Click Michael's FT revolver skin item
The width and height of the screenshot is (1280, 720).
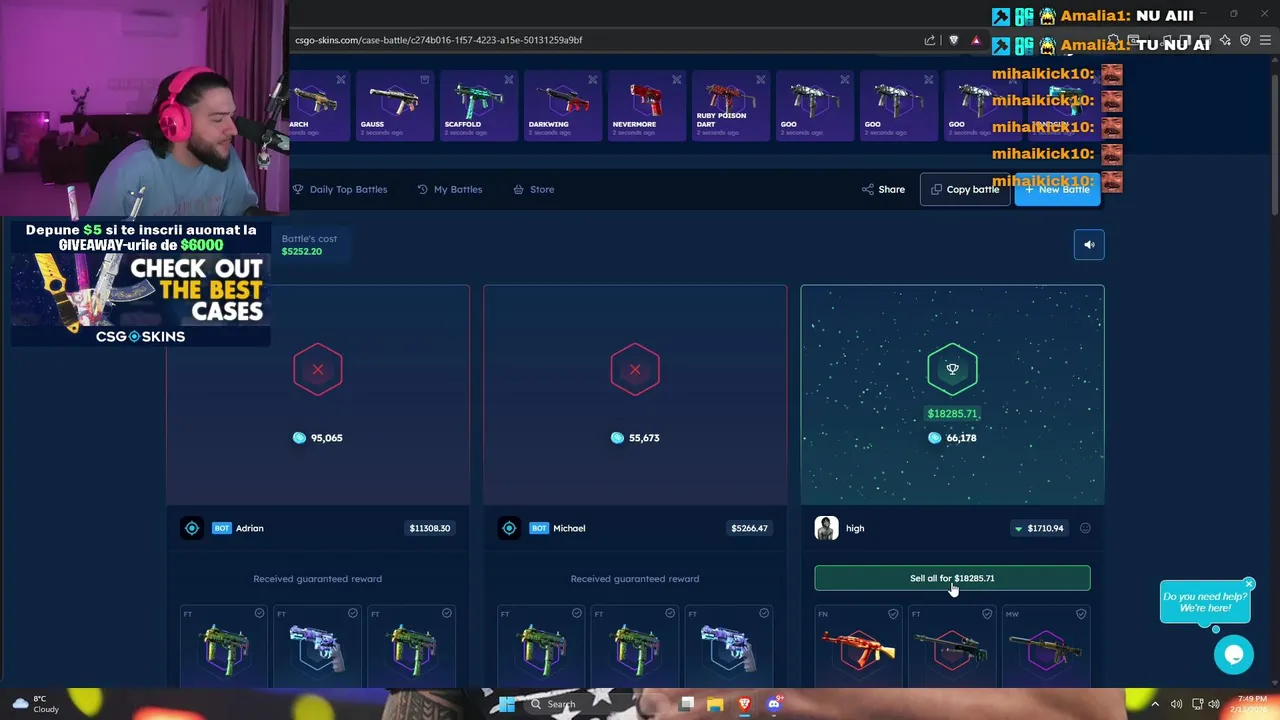pos(729,647)
